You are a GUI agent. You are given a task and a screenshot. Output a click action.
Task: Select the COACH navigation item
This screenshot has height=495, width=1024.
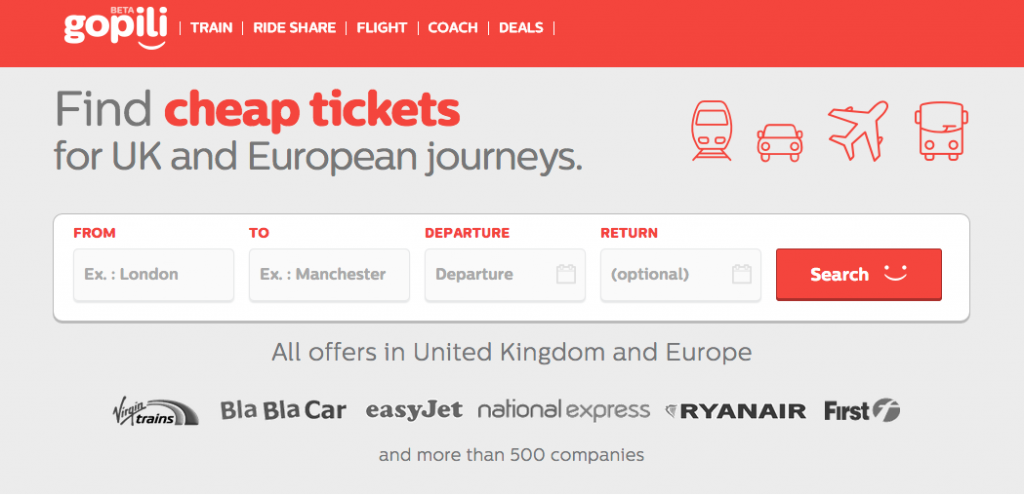[x=453, y=28]
